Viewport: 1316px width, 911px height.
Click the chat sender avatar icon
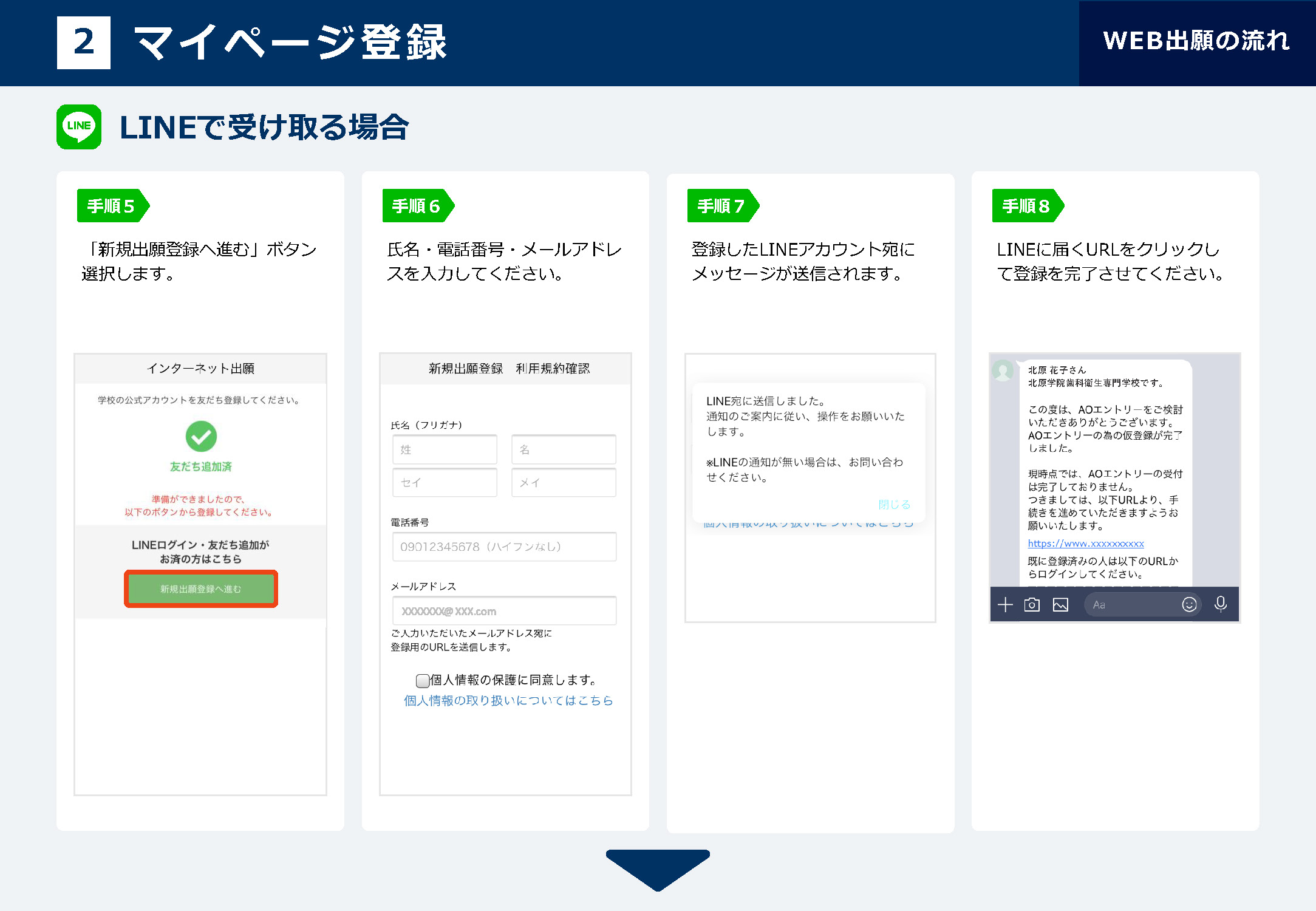[1003, 370]
